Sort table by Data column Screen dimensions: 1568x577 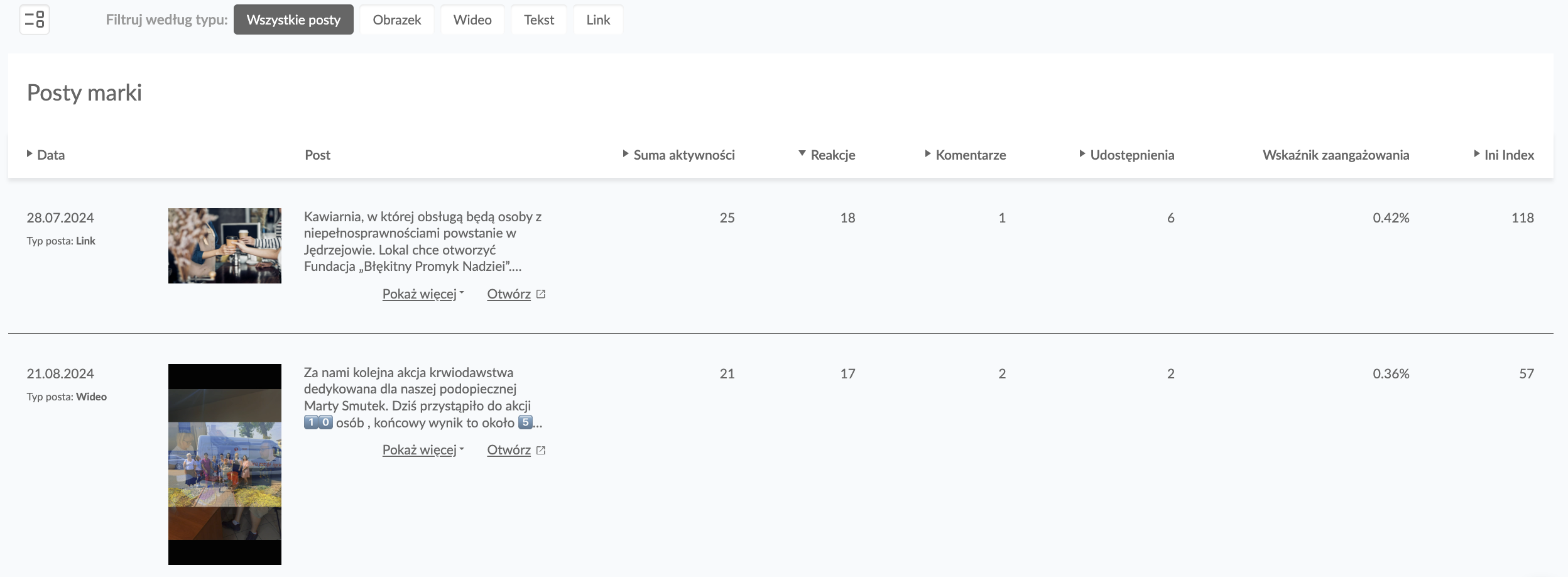[46, 155]
